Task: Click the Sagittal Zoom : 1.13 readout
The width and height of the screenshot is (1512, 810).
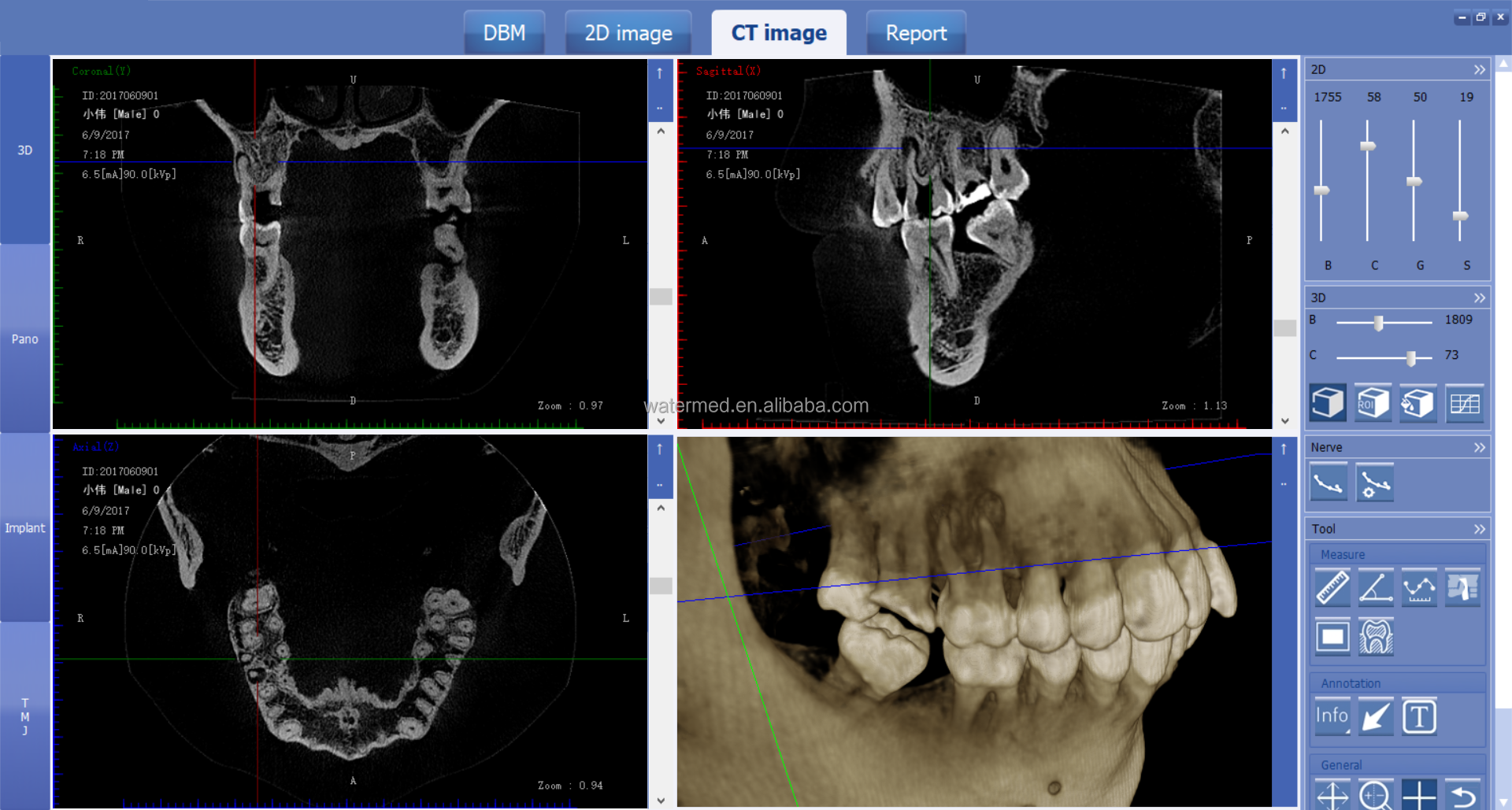Action: click(x=1194, y=406)
